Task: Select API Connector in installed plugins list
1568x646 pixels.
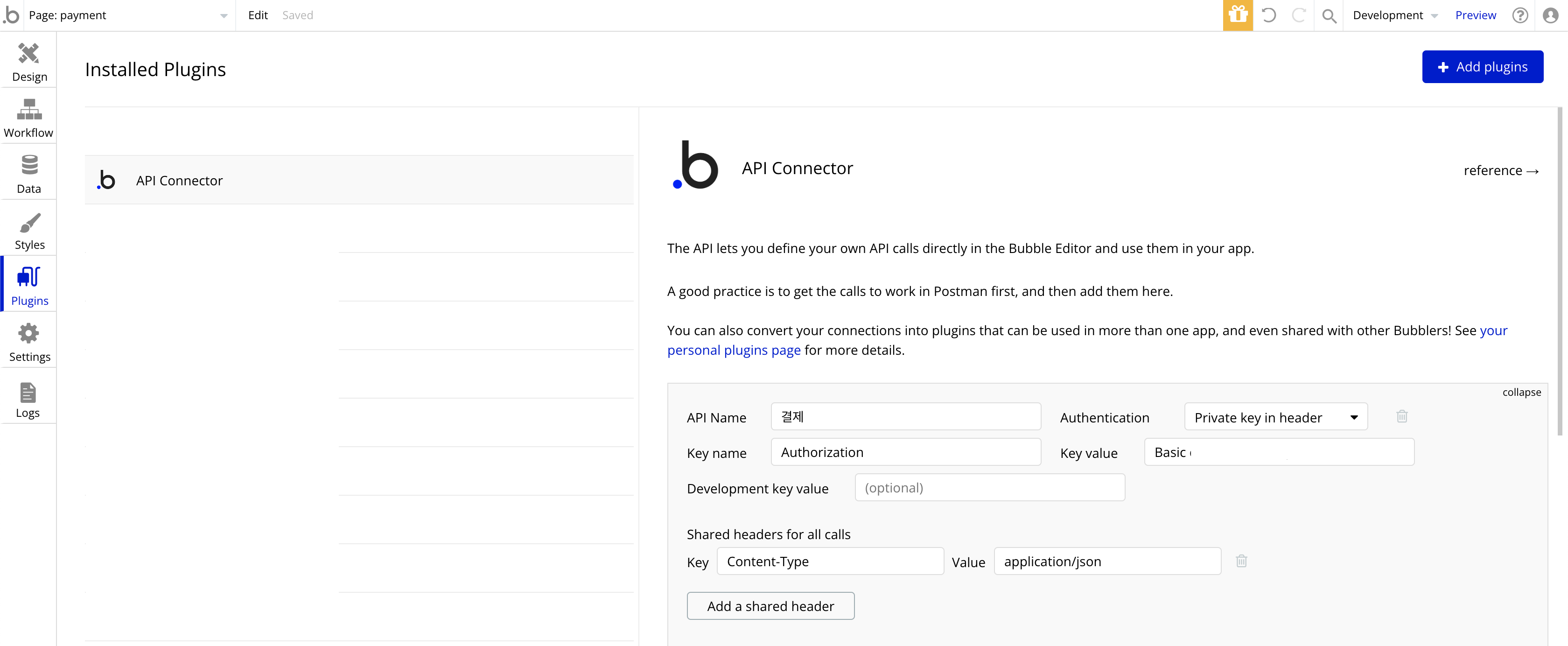Action: point(359,180)
